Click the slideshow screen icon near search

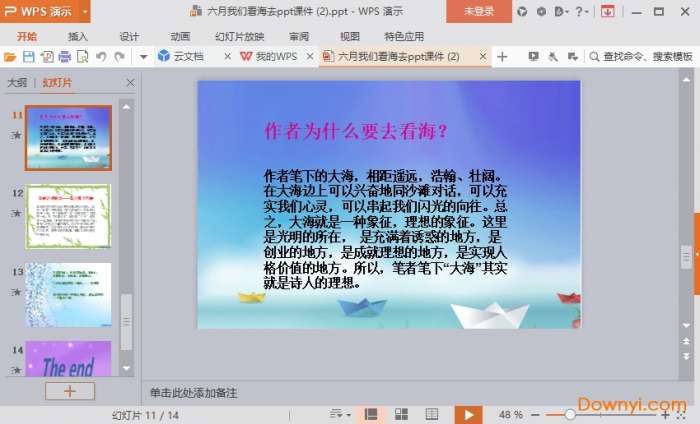[x=533, y=57]
